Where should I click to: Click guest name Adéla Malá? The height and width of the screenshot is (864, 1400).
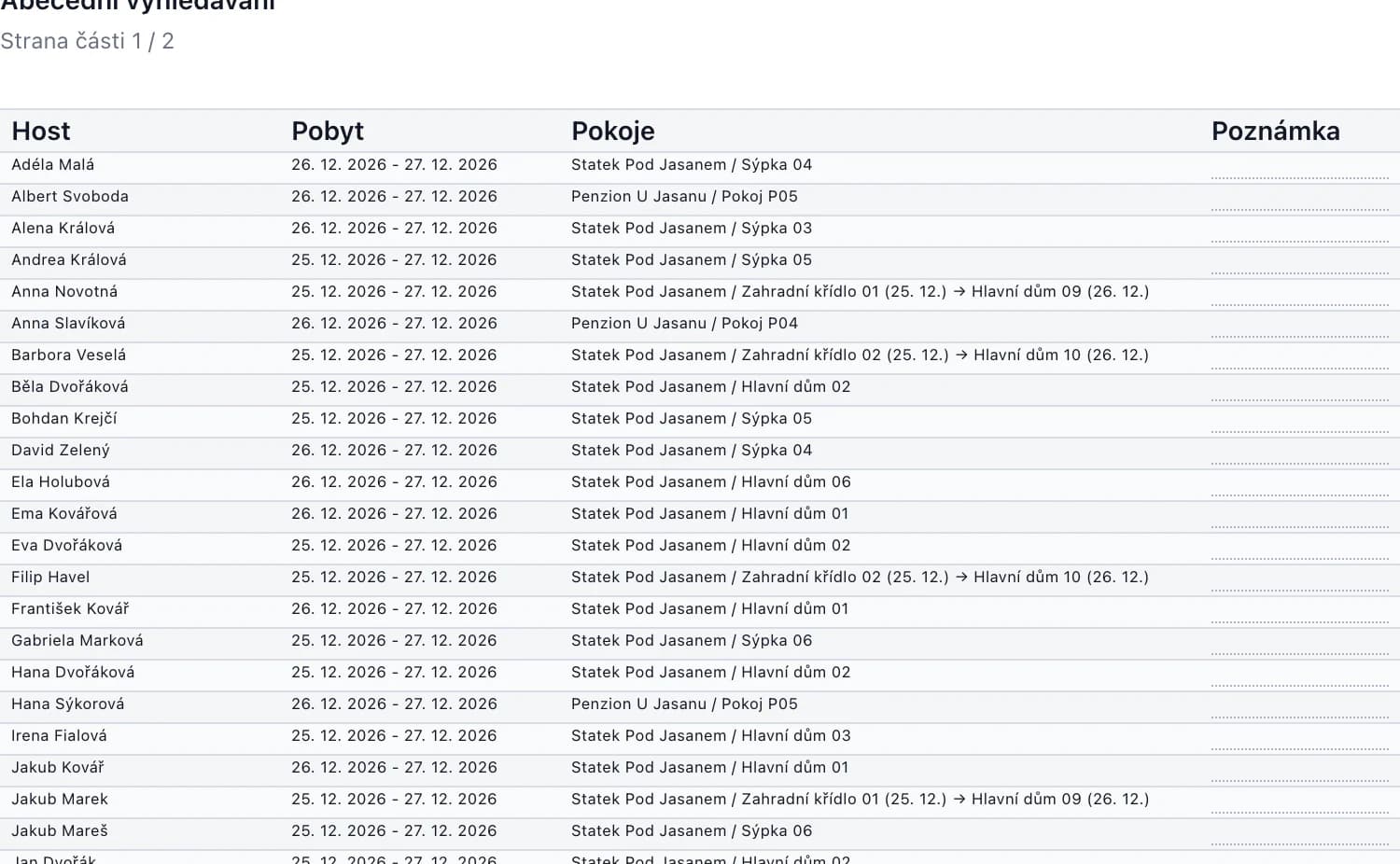coord(53,165)
